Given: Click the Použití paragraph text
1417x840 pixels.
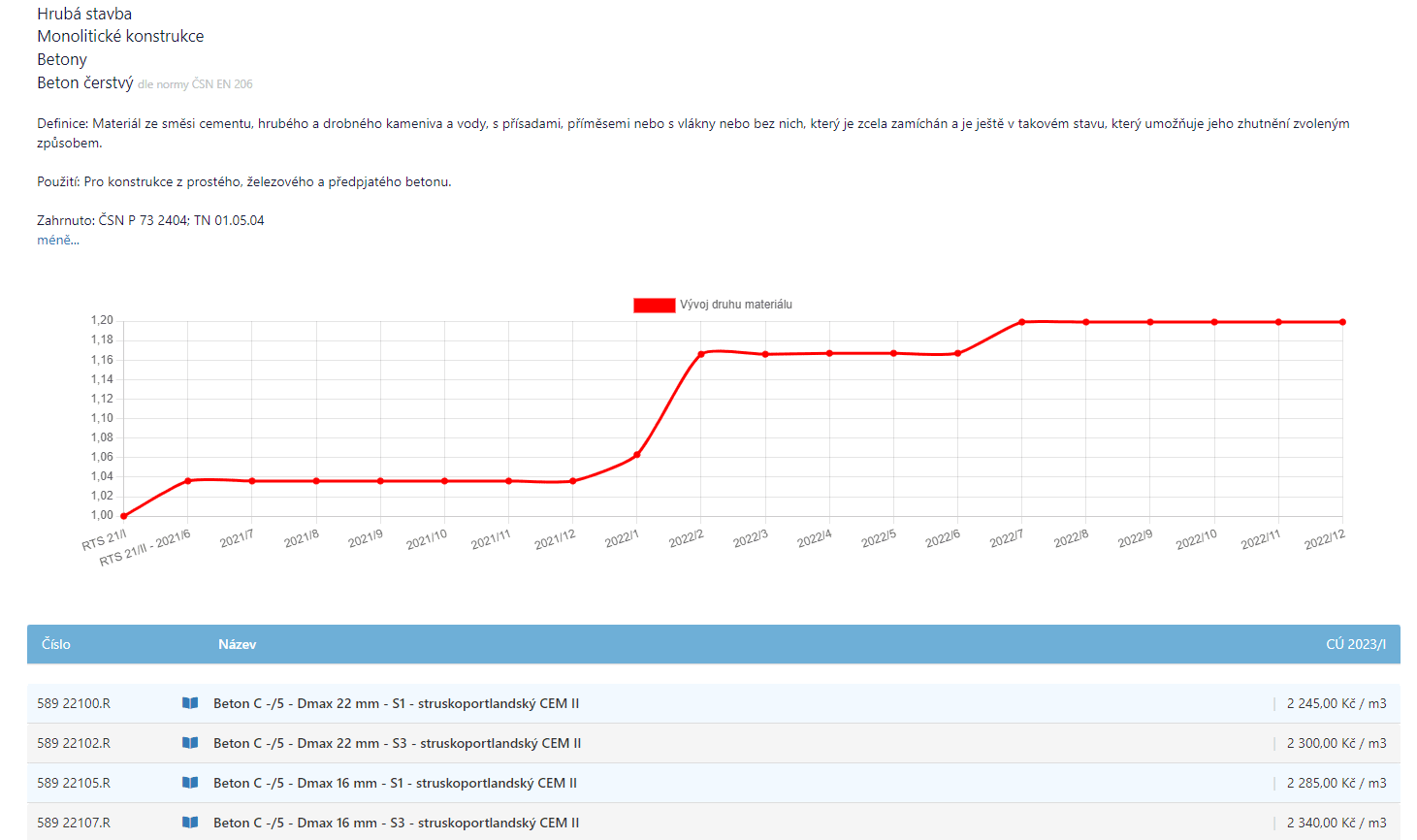Looking at the screenshot, I should click(244, 181).
